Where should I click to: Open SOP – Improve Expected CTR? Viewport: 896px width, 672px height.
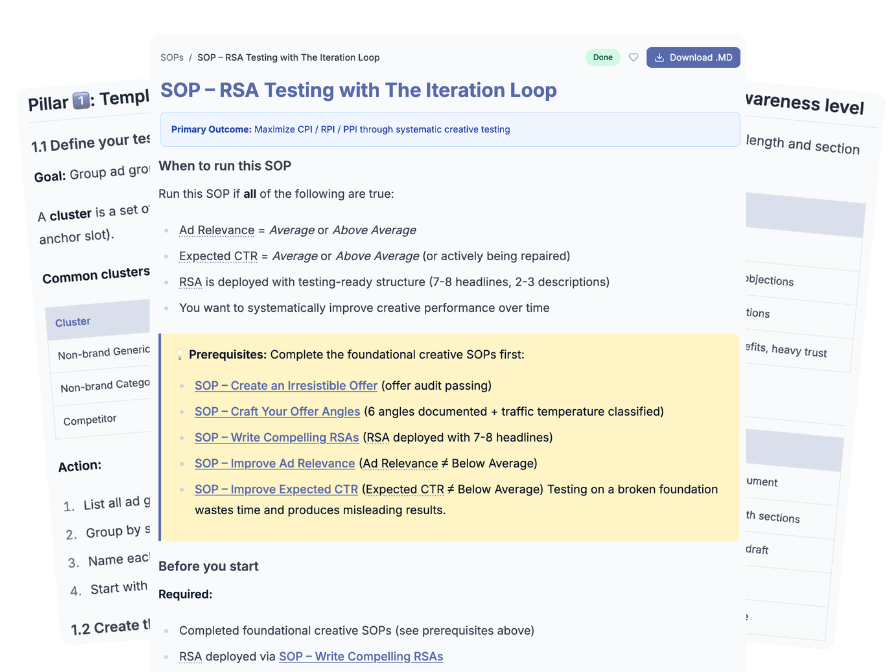point(275,489)
